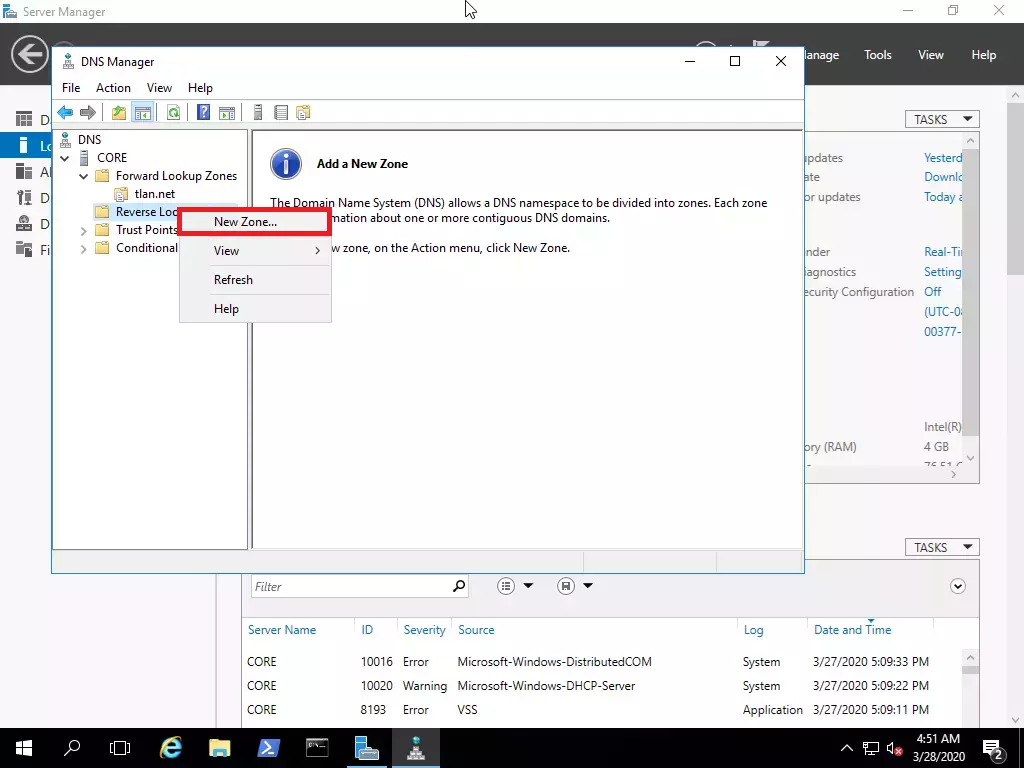Click the DNS Manager title bar icon
Viewport: 1024px width, 768px height.
click(68, 61)
